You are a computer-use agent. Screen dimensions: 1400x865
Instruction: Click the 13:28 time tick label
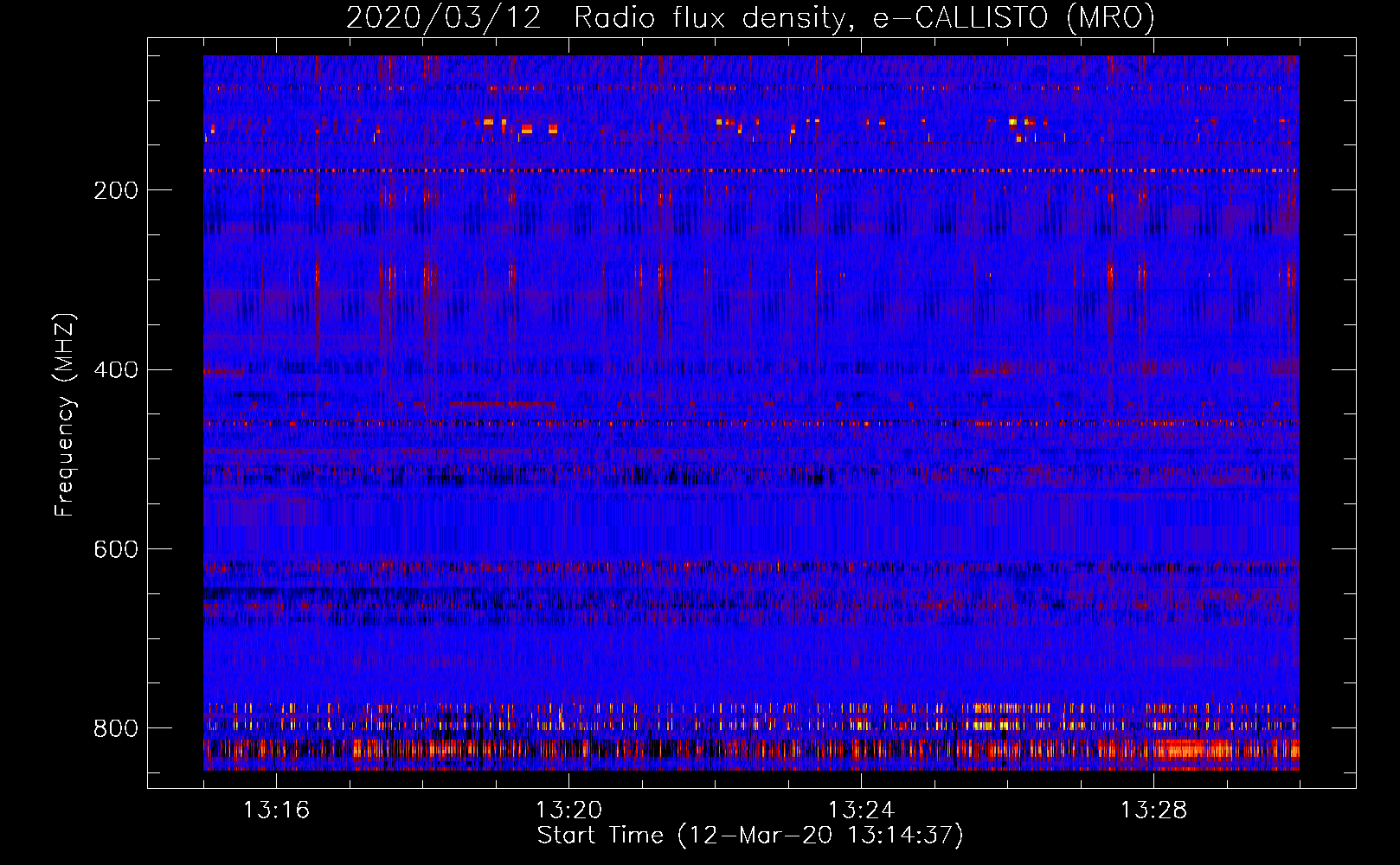(1153, 810)
